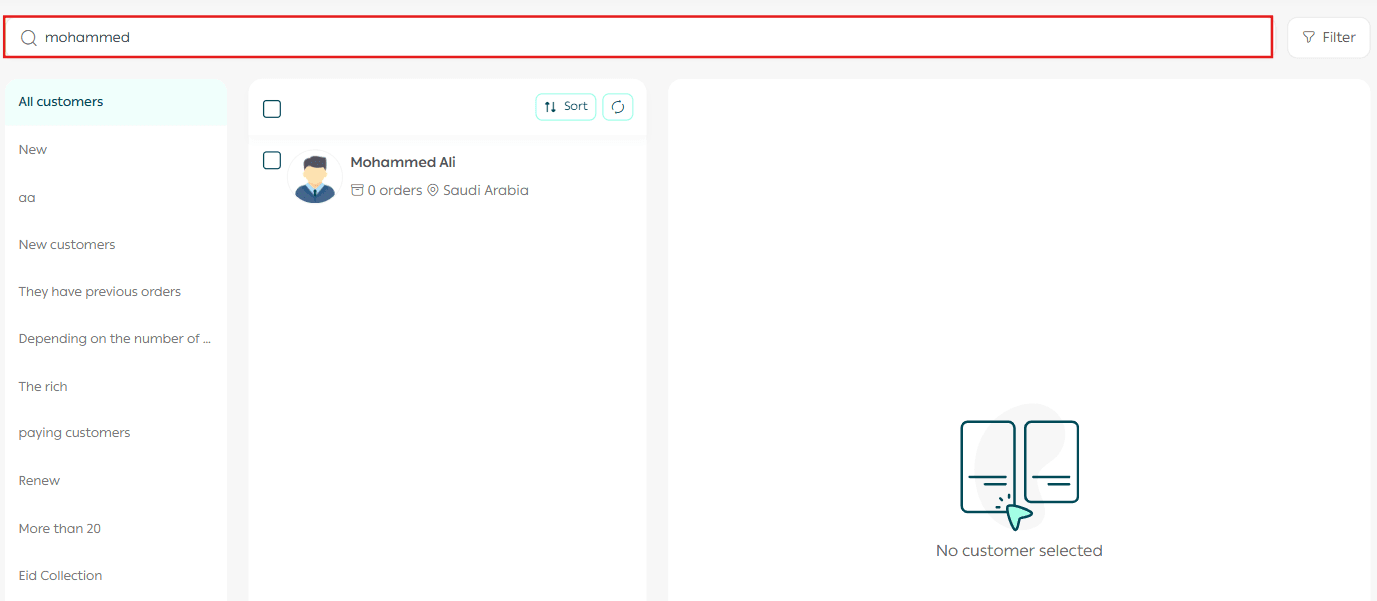Viewport: 1377px width, 601px height.
Task: Open the Eid Collection segment
Action: tap(60, 576)
